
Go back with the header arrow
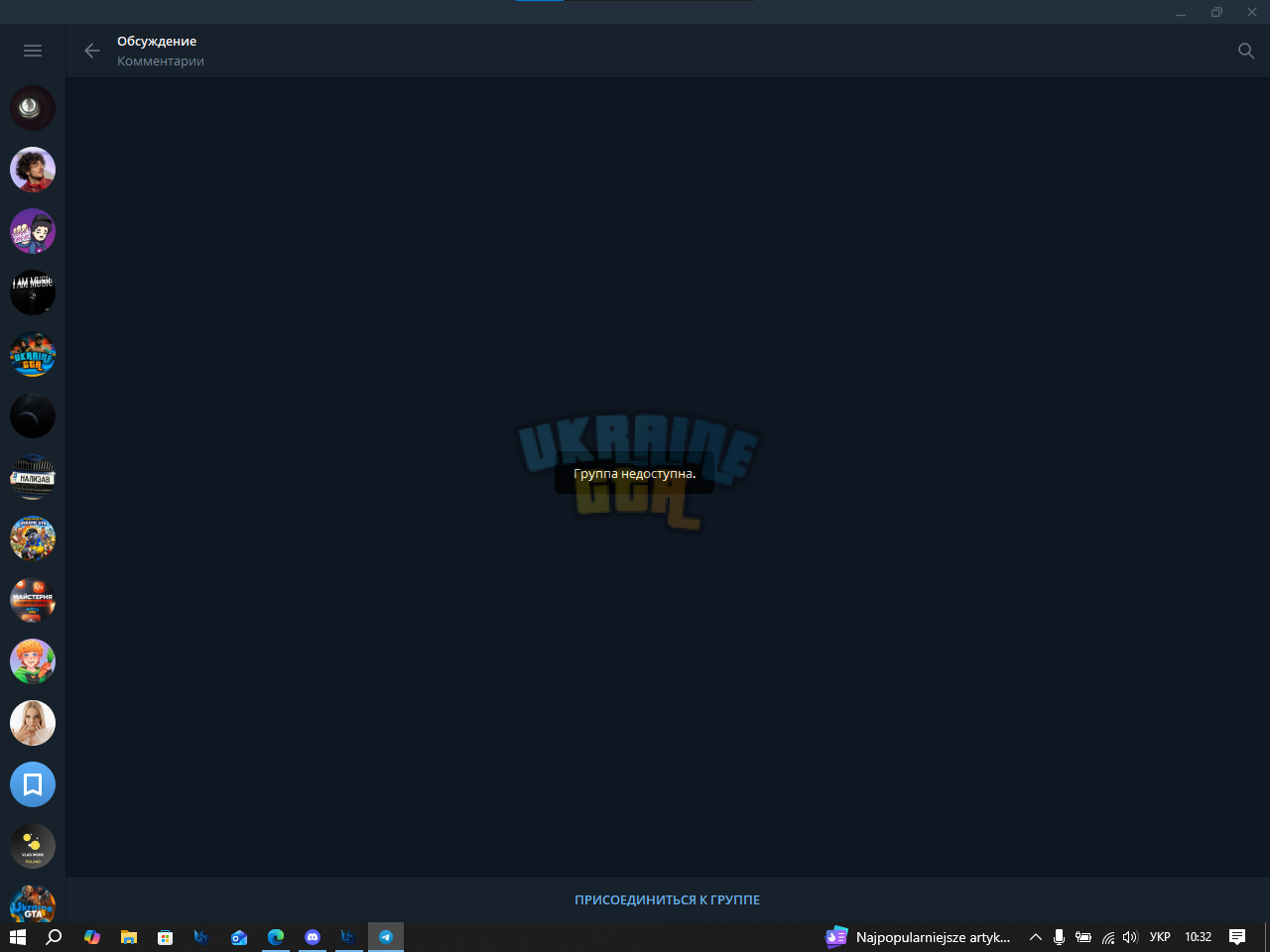point(92,51)
